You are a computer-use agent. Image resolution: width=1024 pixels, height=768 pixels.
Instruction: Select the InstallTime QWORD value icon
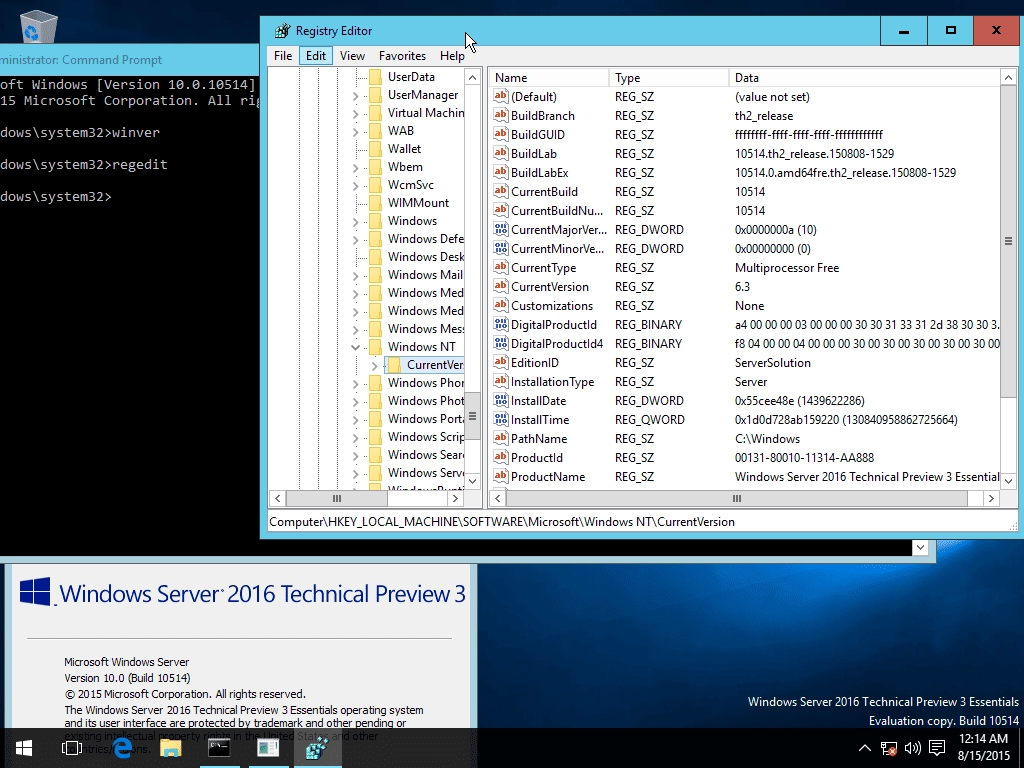tap(501, 419)
